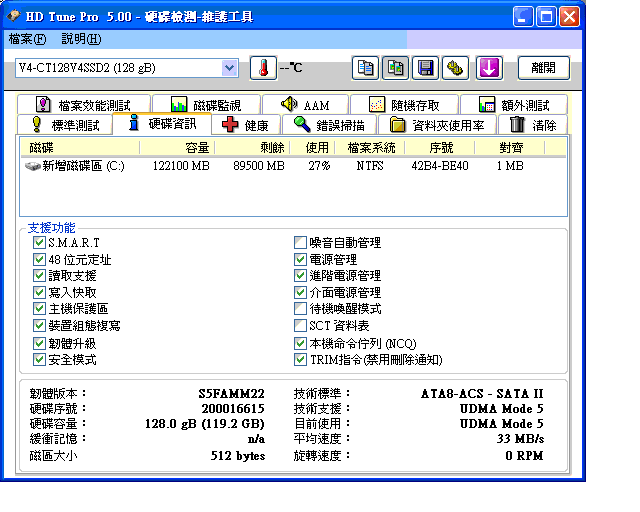640x512 pixels.
Task: Click the HD Tune Pro title bar icon
Action: [13, 16]
